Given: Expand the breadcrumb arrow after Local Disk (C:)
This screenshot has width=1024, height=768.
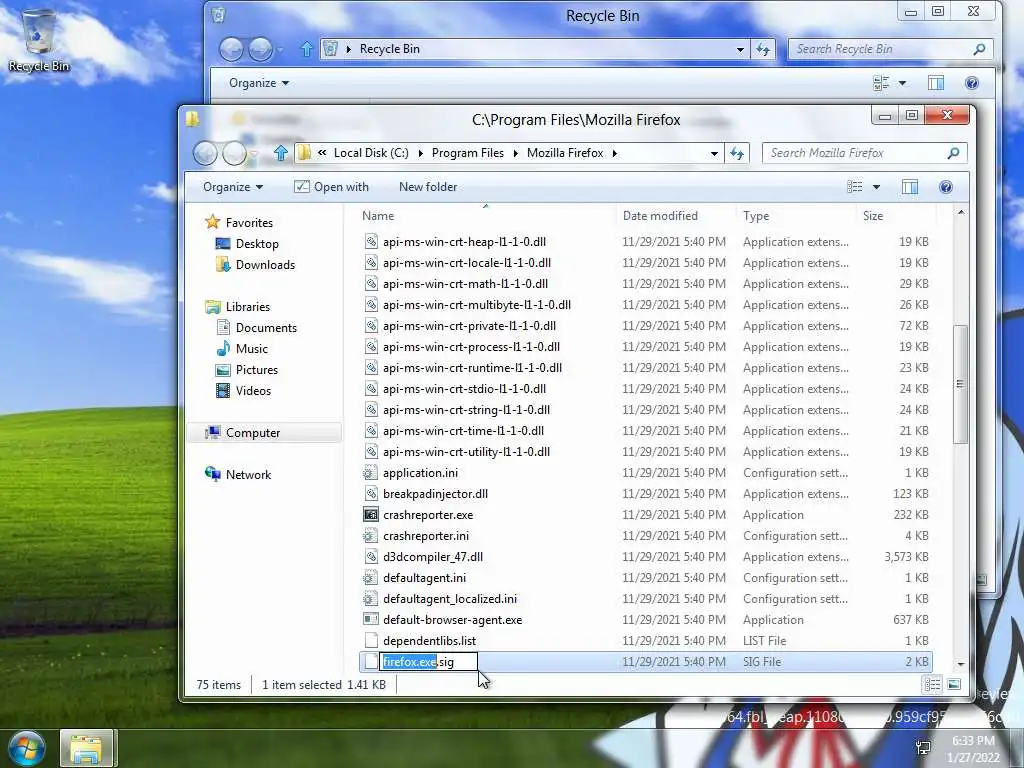Looking at the screenshot, I should click(420, 153).
